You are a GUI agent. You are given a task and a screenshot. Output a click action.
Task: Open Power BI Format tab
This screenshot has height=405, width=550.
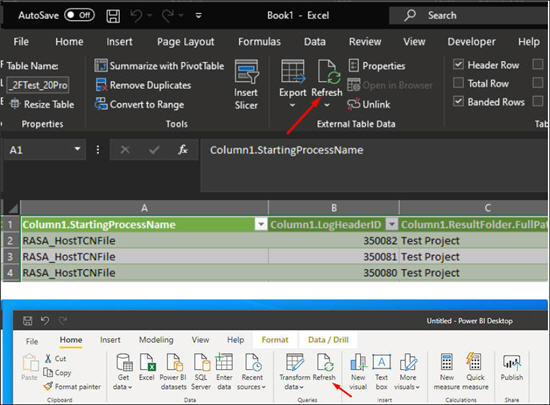(275, 340)
